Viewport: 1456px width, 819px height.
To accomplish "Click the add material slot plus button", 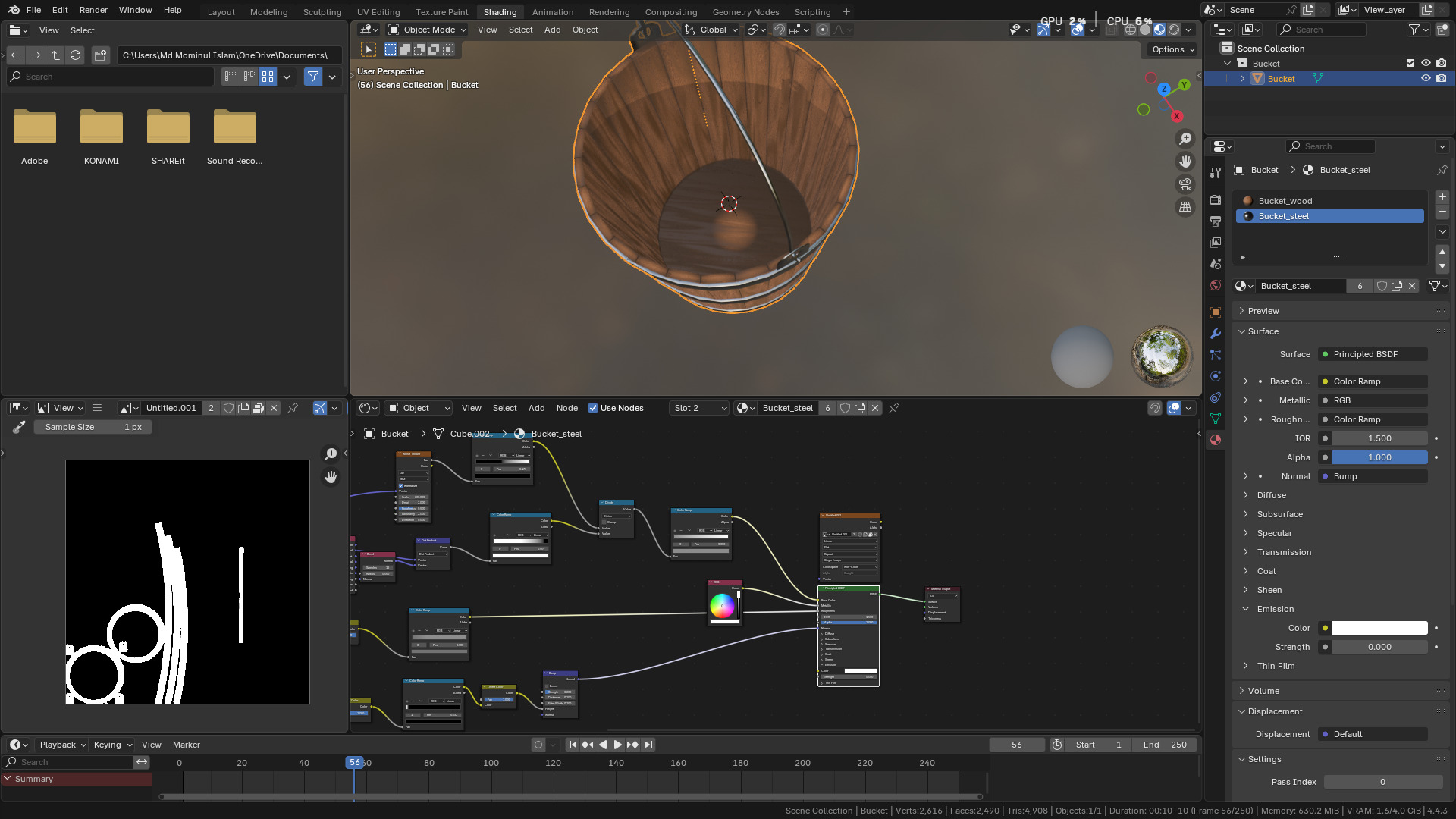I will [x=1442, y=197].
